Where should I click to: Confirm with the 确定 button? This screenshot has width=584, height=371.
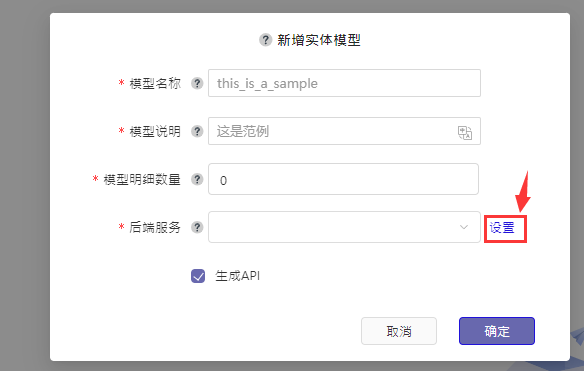(497, 331)
